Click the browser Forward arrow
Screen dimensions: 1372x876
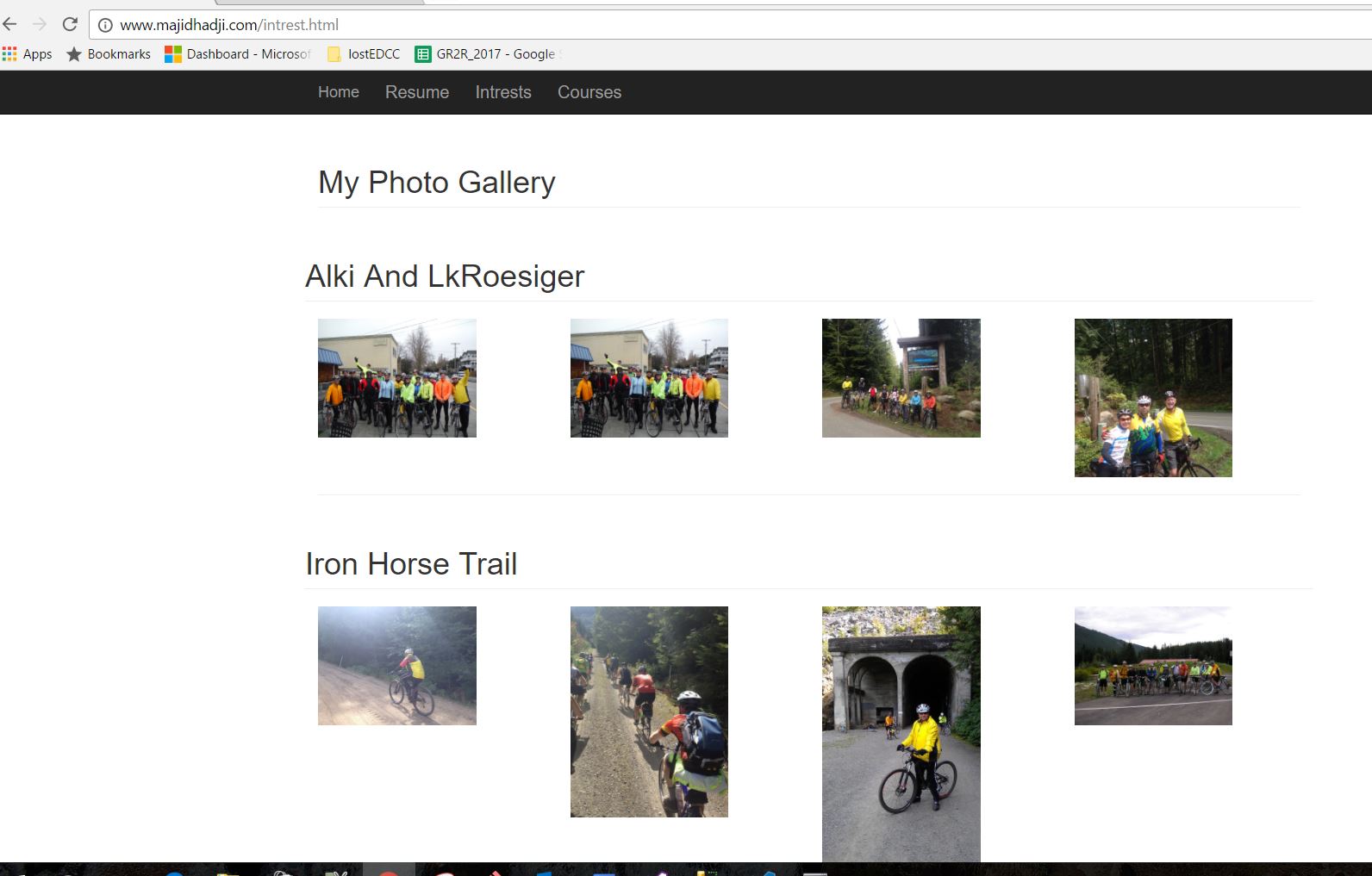[40, 24]
